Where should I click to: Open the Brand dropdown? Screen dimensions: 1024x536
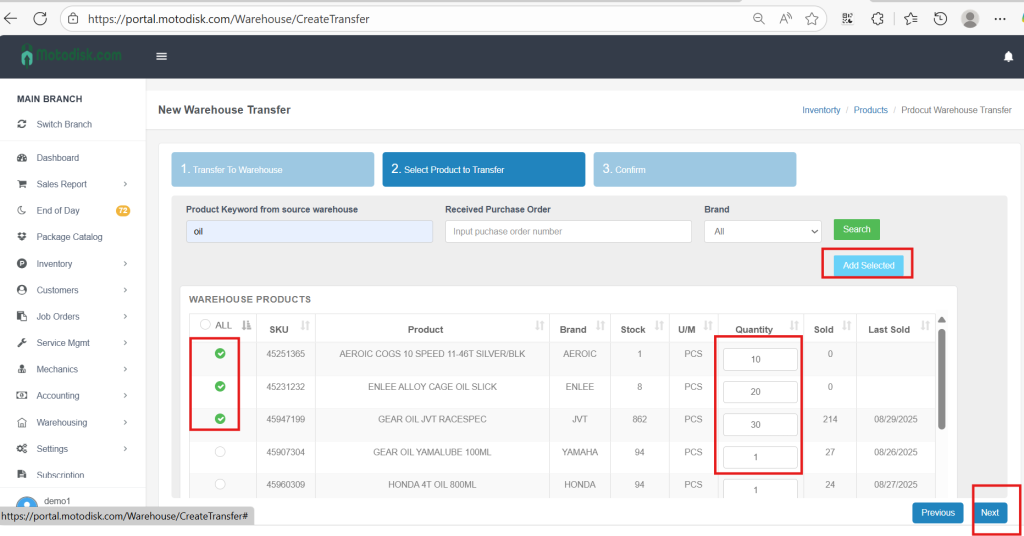(x=762, y=231)
